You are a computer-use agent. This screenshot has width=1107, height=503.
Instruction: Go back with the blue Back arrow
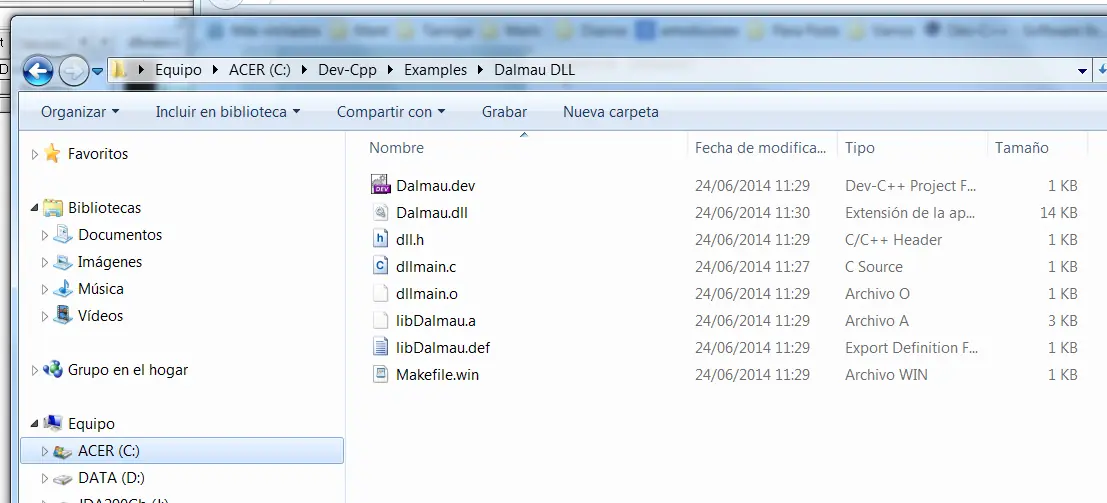pyautogui.click(x=38, y=71)
